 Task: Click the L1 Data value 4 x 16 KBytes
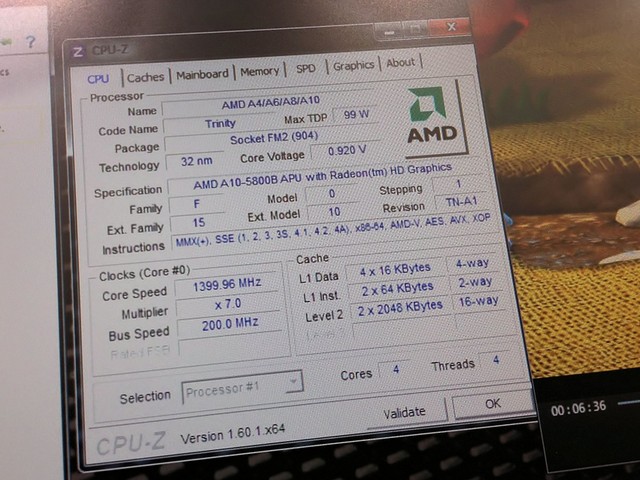pyautogui.click(x=395, y=270)
